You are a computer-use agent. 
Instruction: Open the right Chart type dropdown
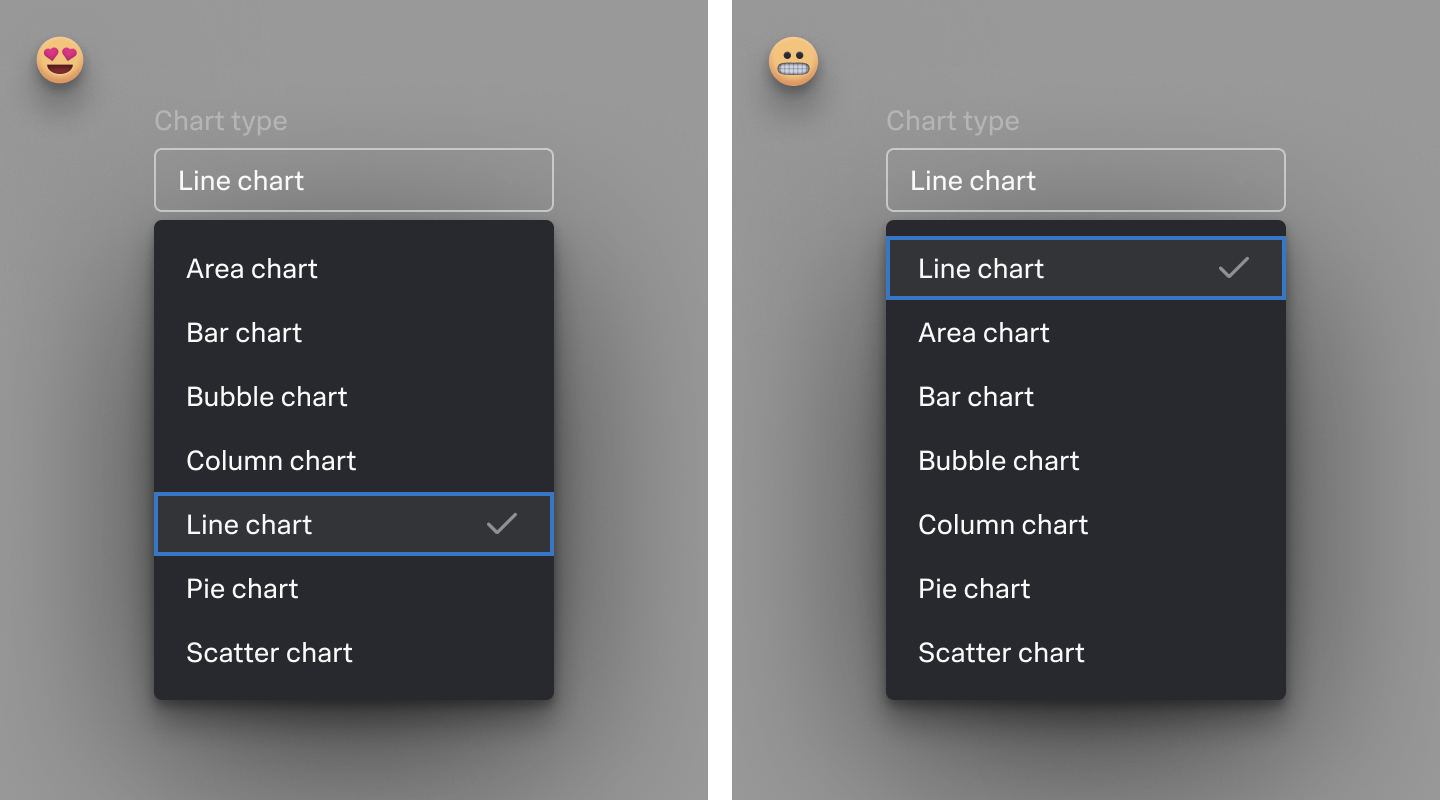point(1085,180)
